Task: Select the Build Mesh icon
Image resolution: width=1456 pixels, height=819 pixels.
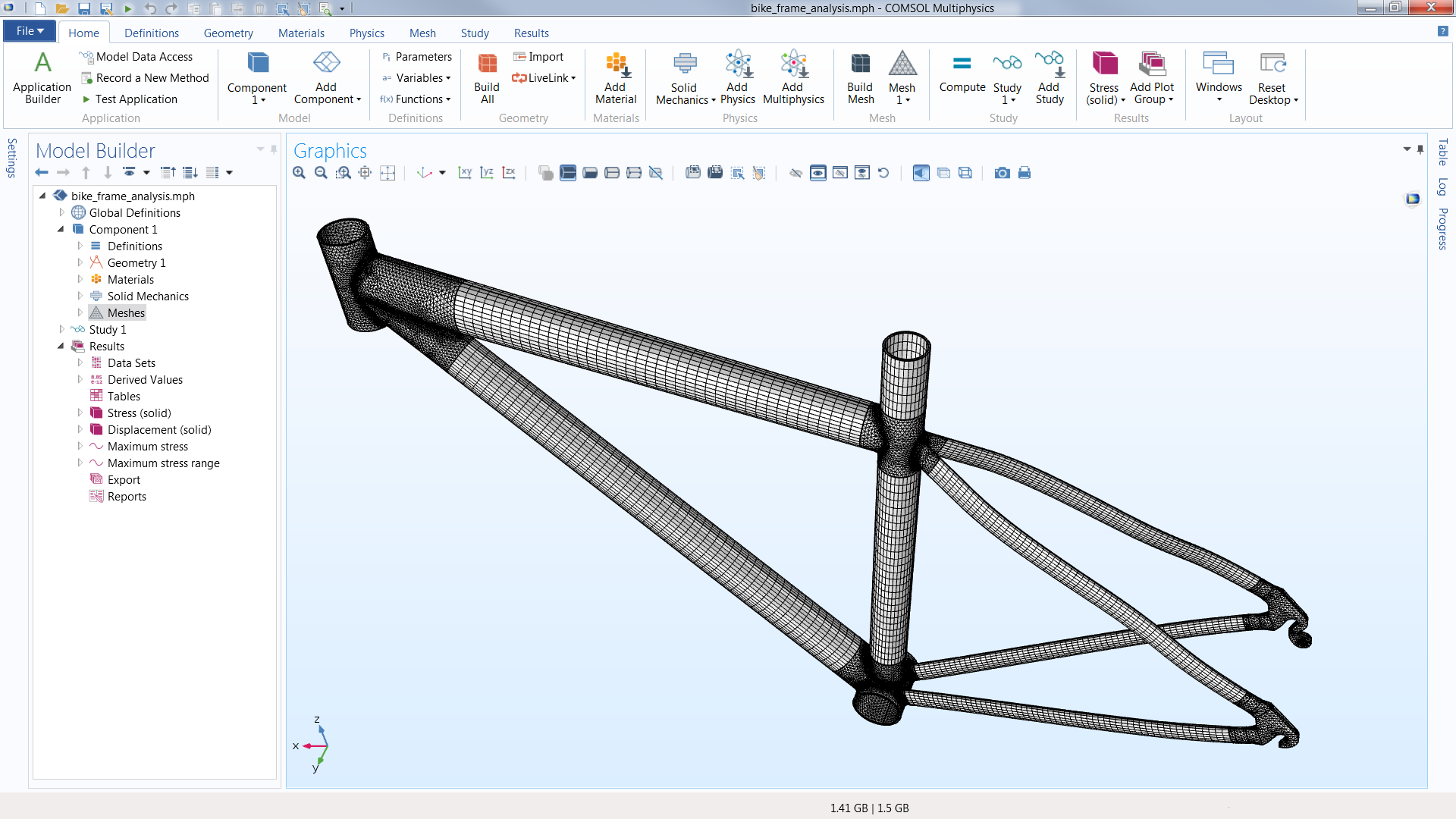Action: coord(860,74)
